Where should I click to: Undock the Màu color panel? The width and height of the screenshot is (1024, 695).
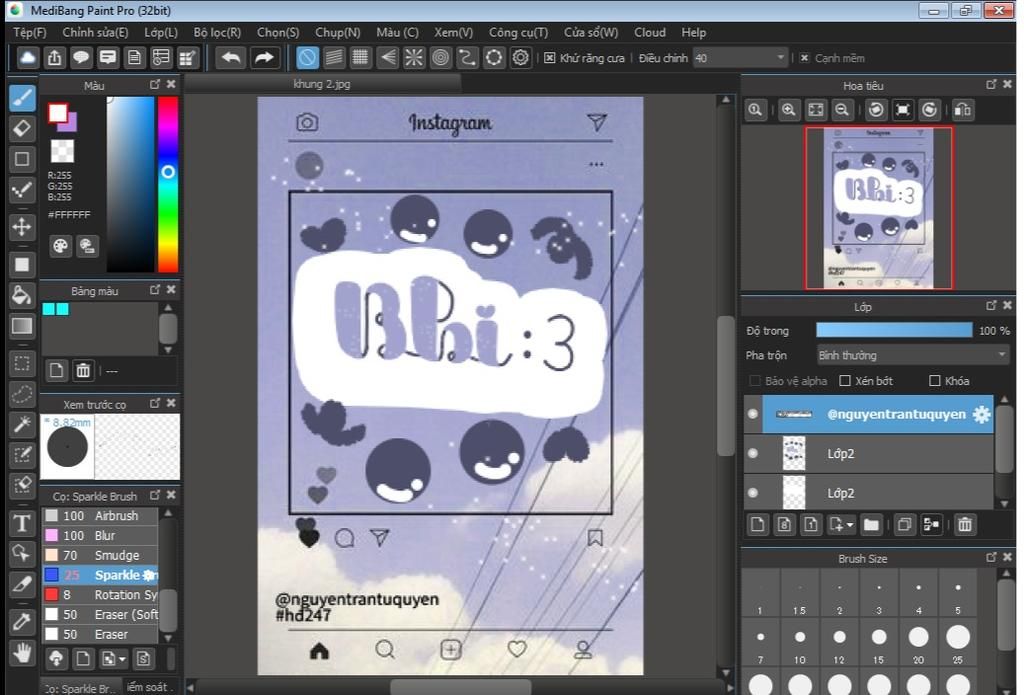(155, 84)
